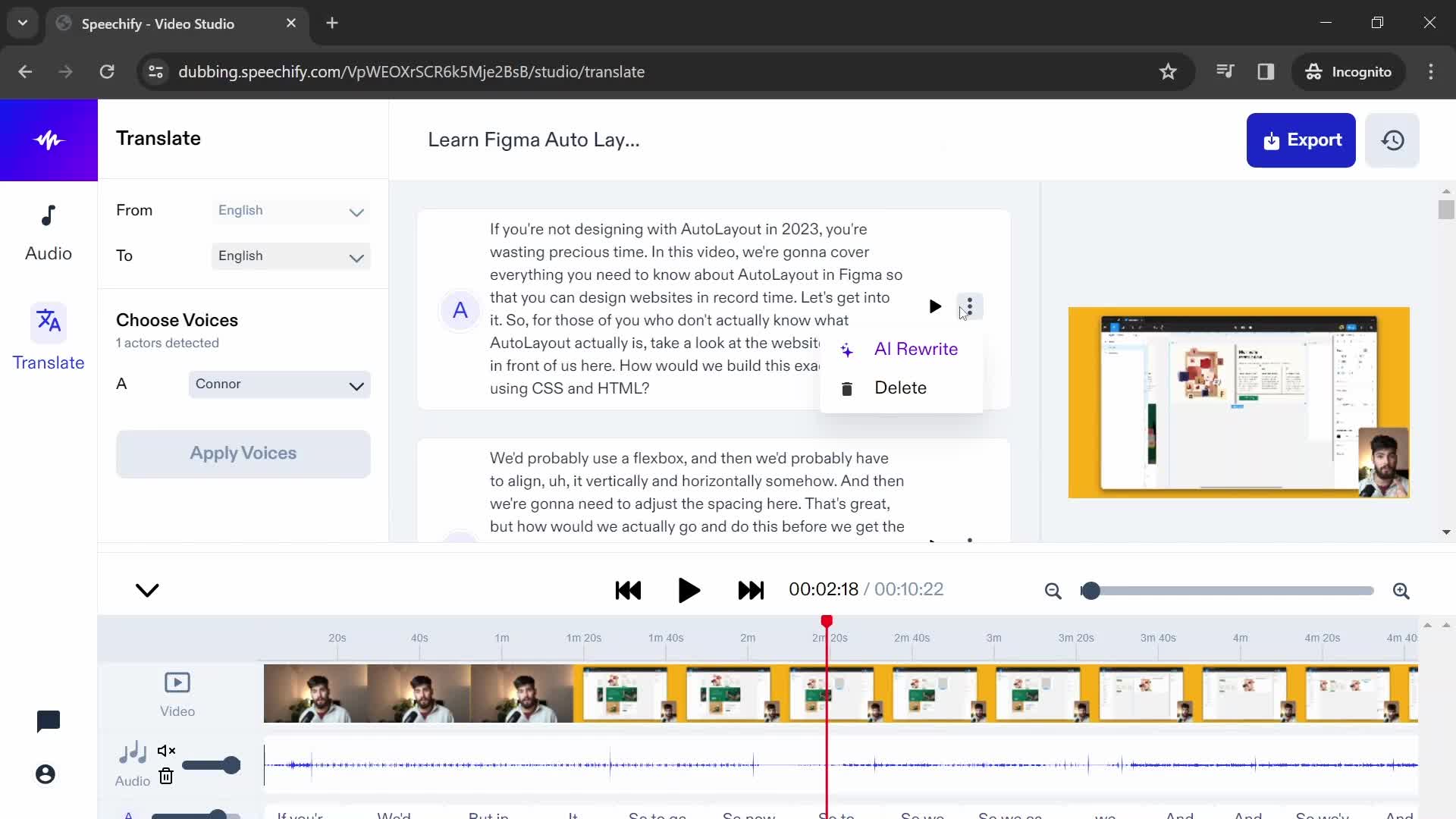Viewport: 1456px width, 819px height.
Task: Reload the browser page
Action: [x=107, y=71]
